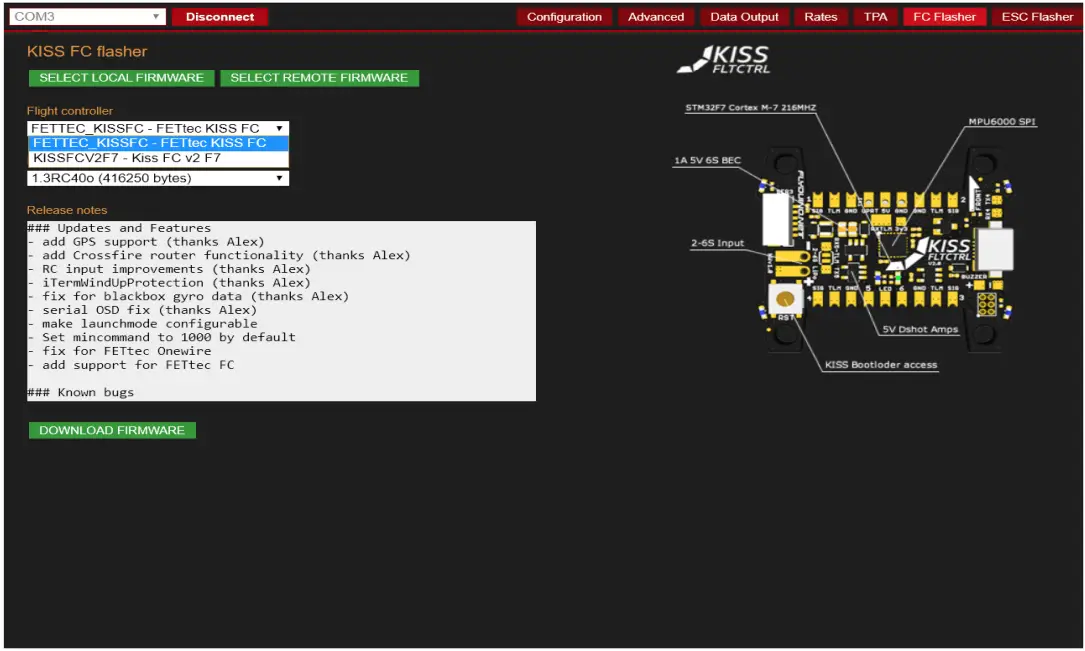Click 'STM32F7 Cortex M-7 216MHZ' label
Viewport: 1085px width, 651px height.
click(x=750, y=108)
